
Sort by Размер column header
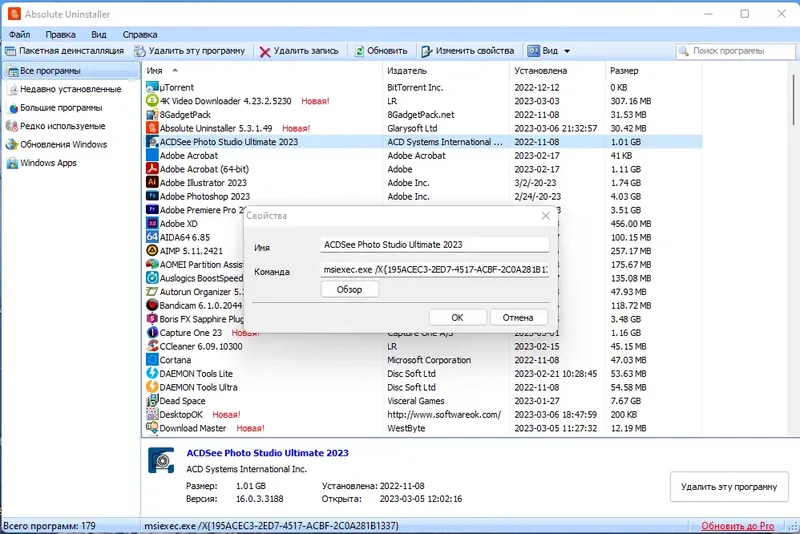[x=654, y=71]
